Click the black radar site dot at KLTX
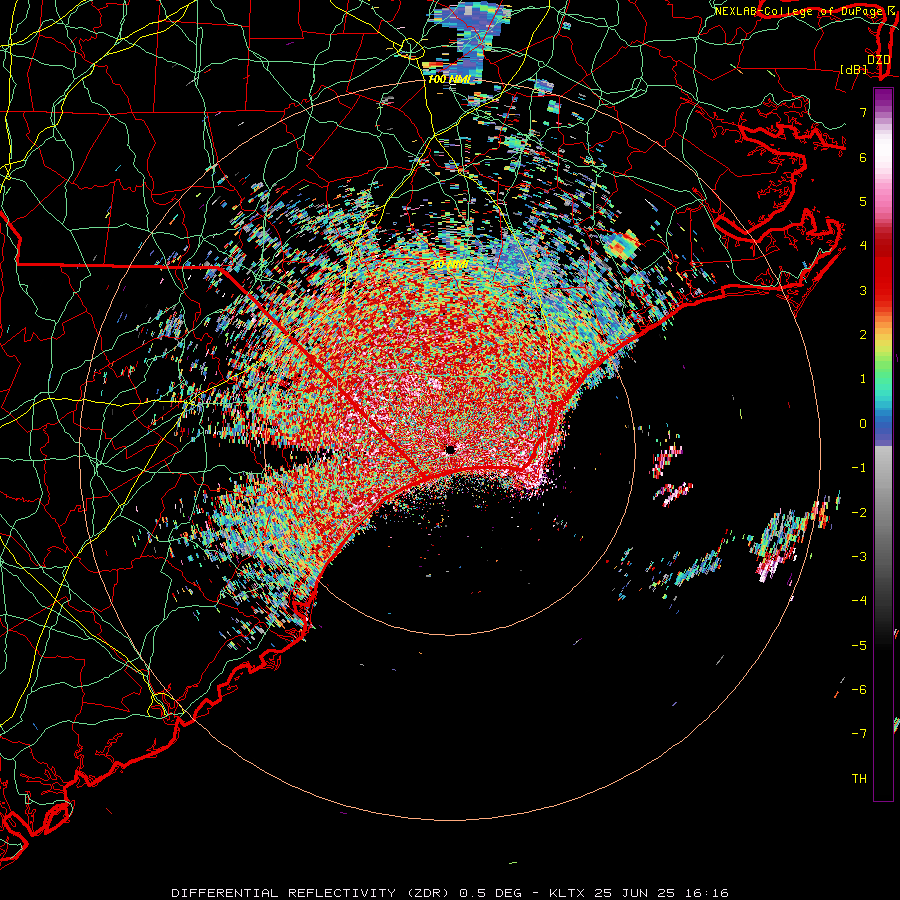 pos(450,449)
